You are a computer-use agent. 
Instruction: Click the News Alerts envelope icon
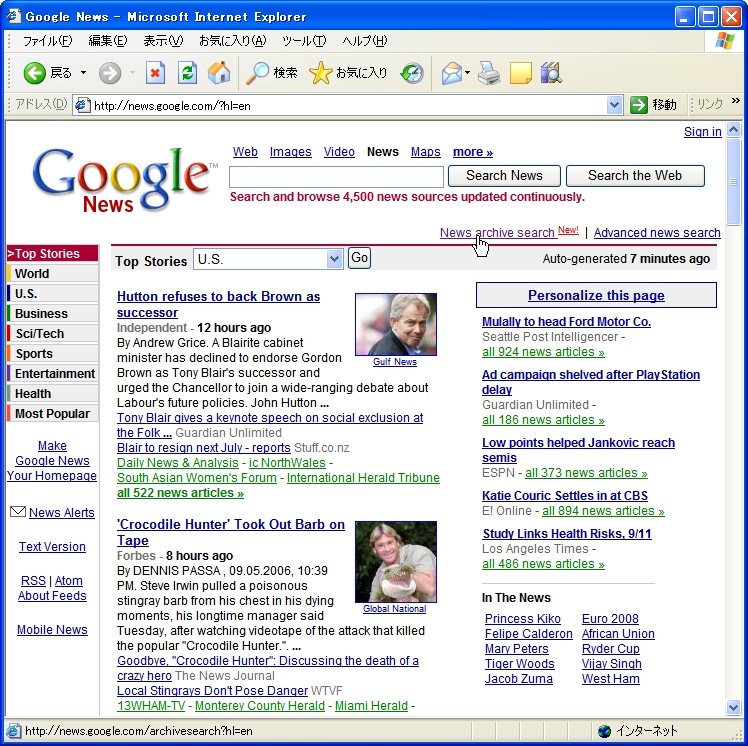(x=18, y=511)
